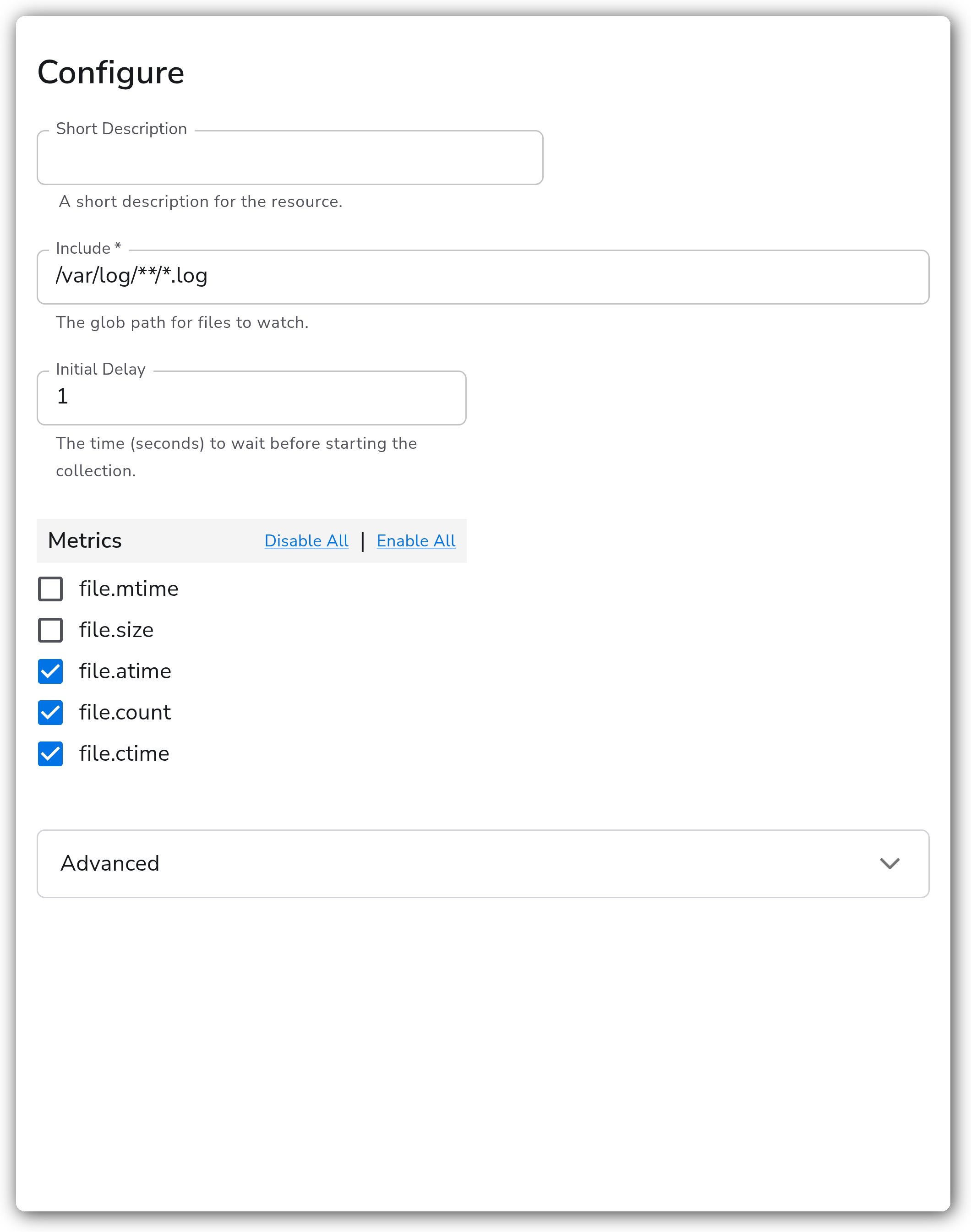Click the Advanced chevron arrow icon
The image size is (971, 1232).
[890, 864]
